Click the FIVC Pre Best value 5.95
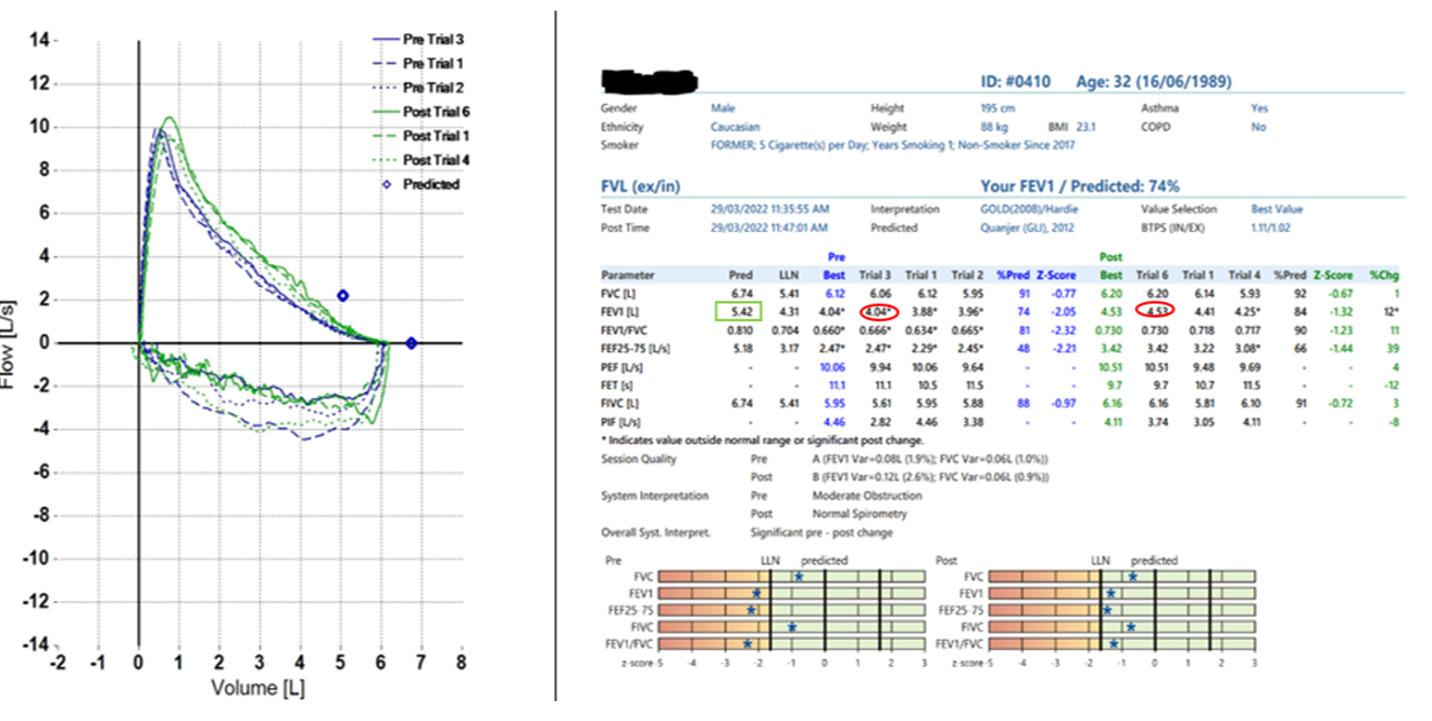Image resolution: width=1432 pixels, height=721 pixels. [x=835, y=402]
